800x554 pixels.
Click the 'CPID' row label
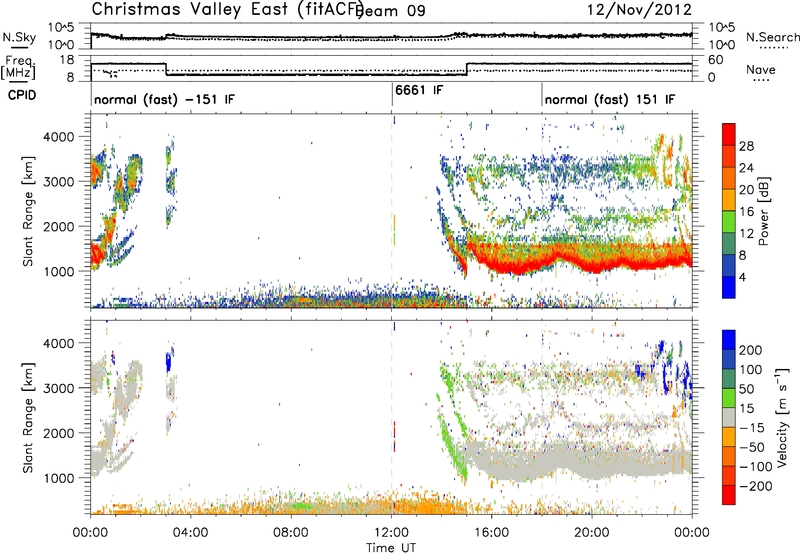pyautogui.click(x=22, y=95)
